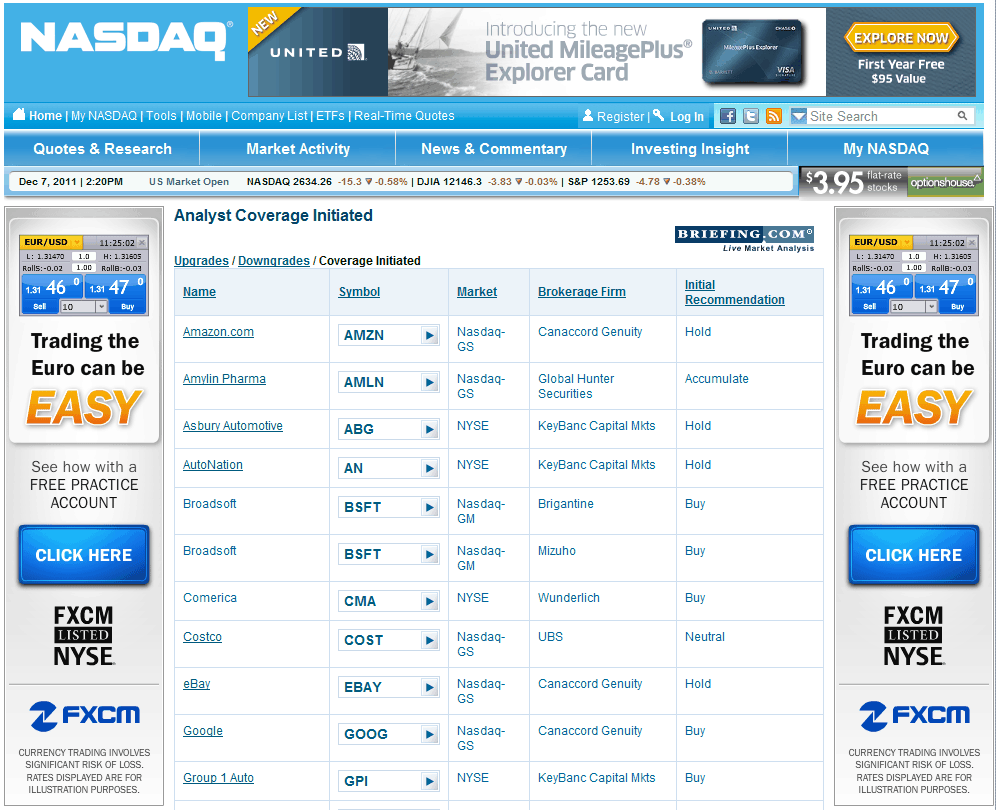Click the Briefing.com logo
996x810 pixels.
pyautogui.click(x=744, y=239)
